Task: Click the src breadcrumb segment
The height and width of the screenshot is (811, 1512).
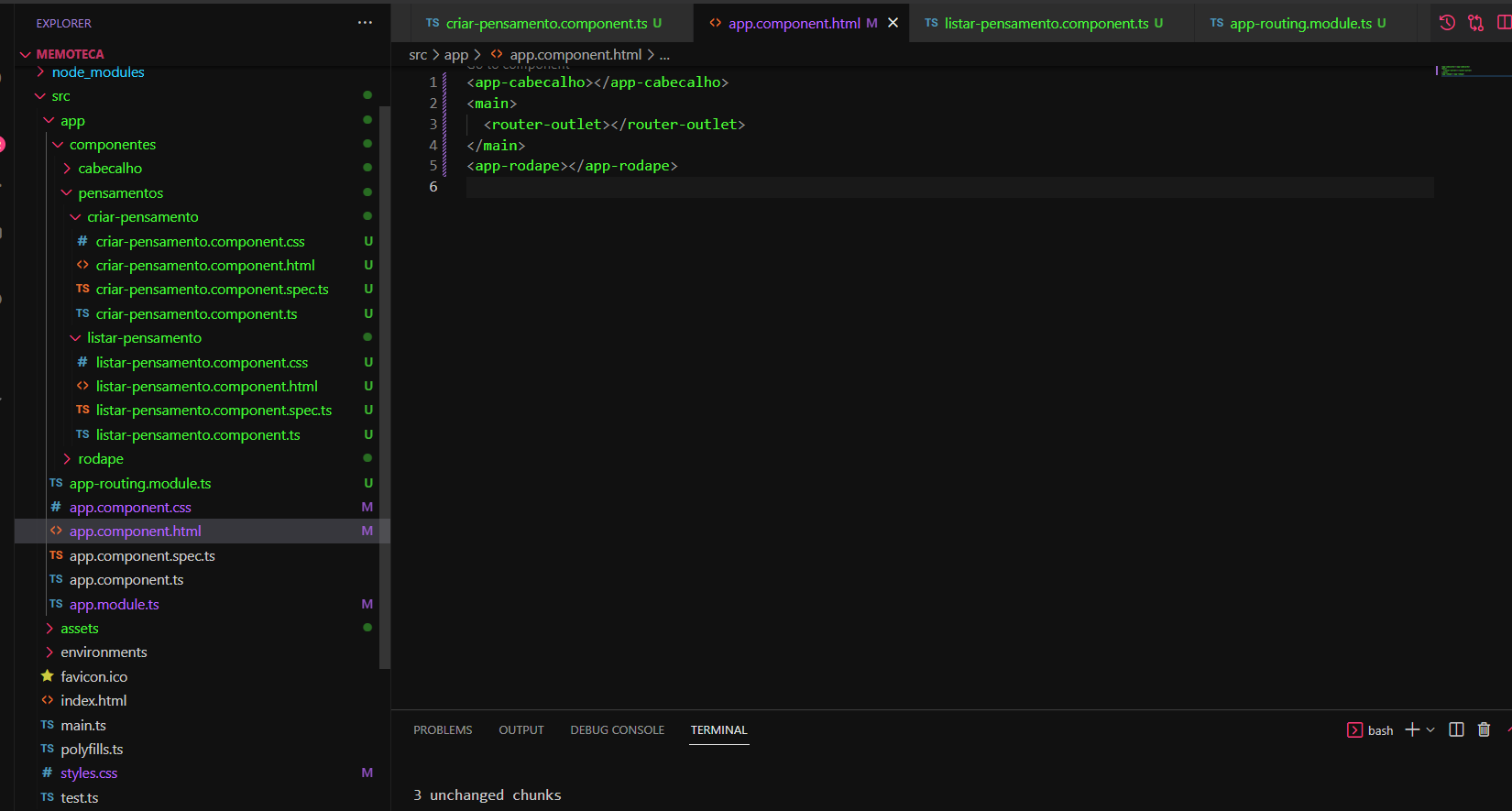Action: tap(418, 55)
